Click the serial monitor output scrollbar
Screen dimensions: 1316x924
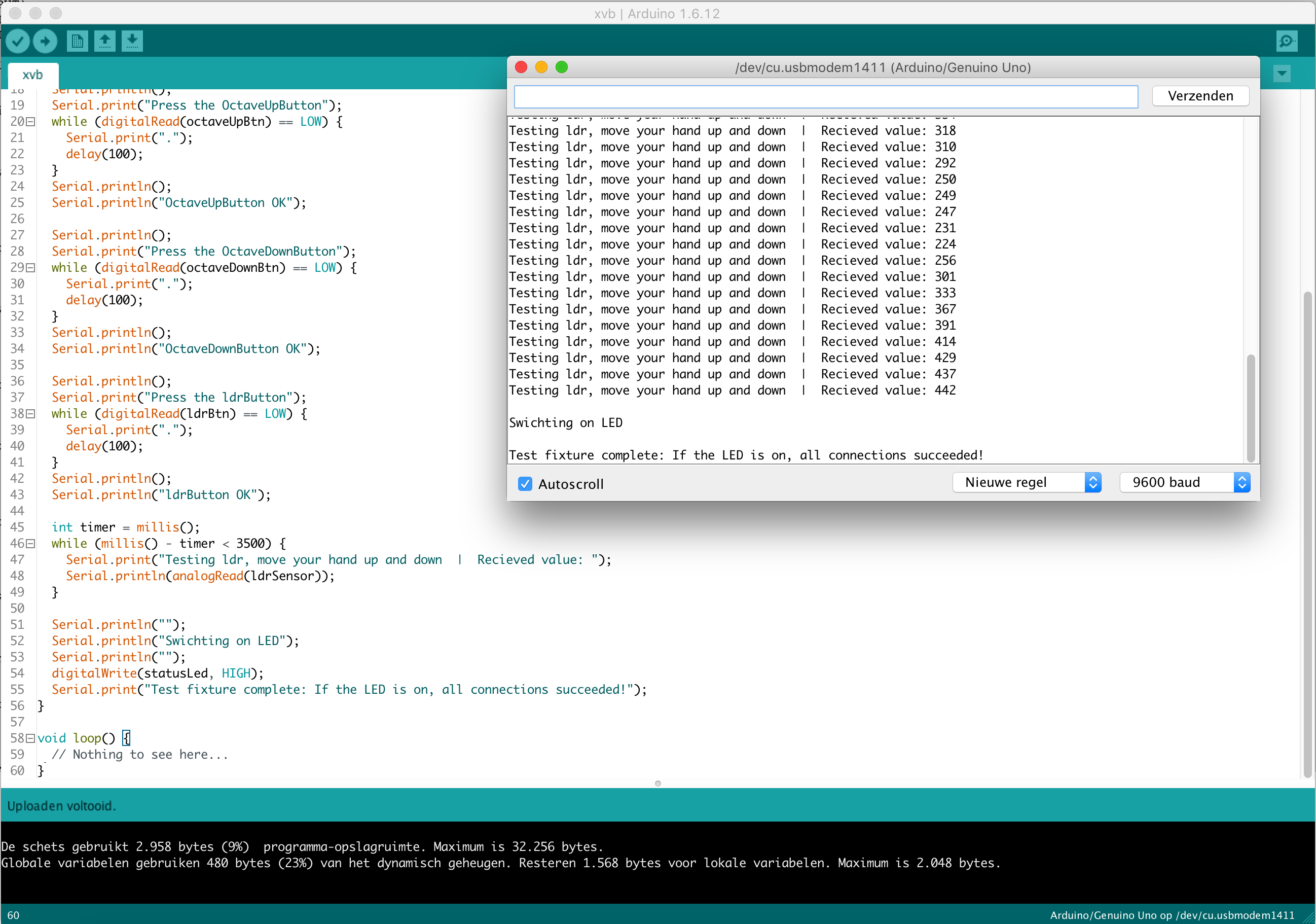1251,407
